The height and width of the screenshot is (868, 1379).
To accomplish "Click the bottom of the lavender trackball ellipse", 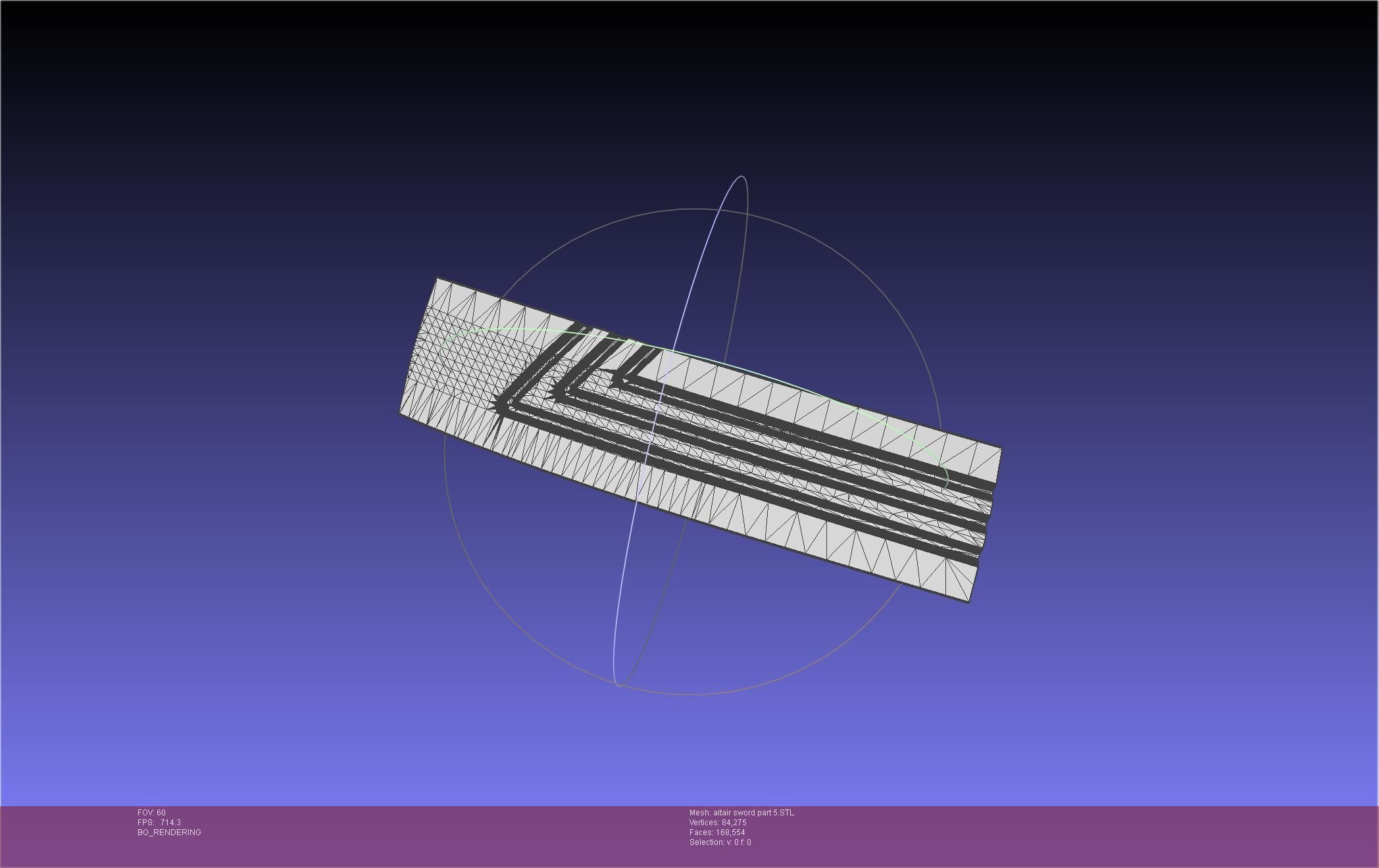I will 618,685.
